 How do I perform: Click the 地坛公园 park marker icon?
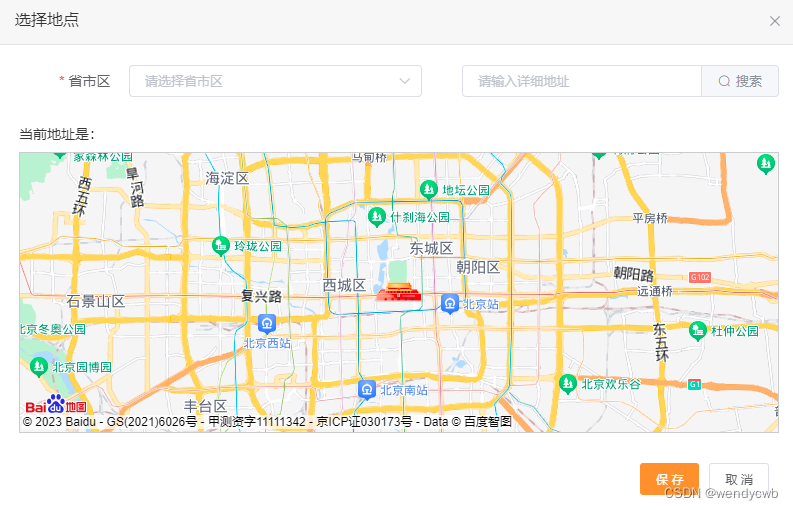point(429,189)
